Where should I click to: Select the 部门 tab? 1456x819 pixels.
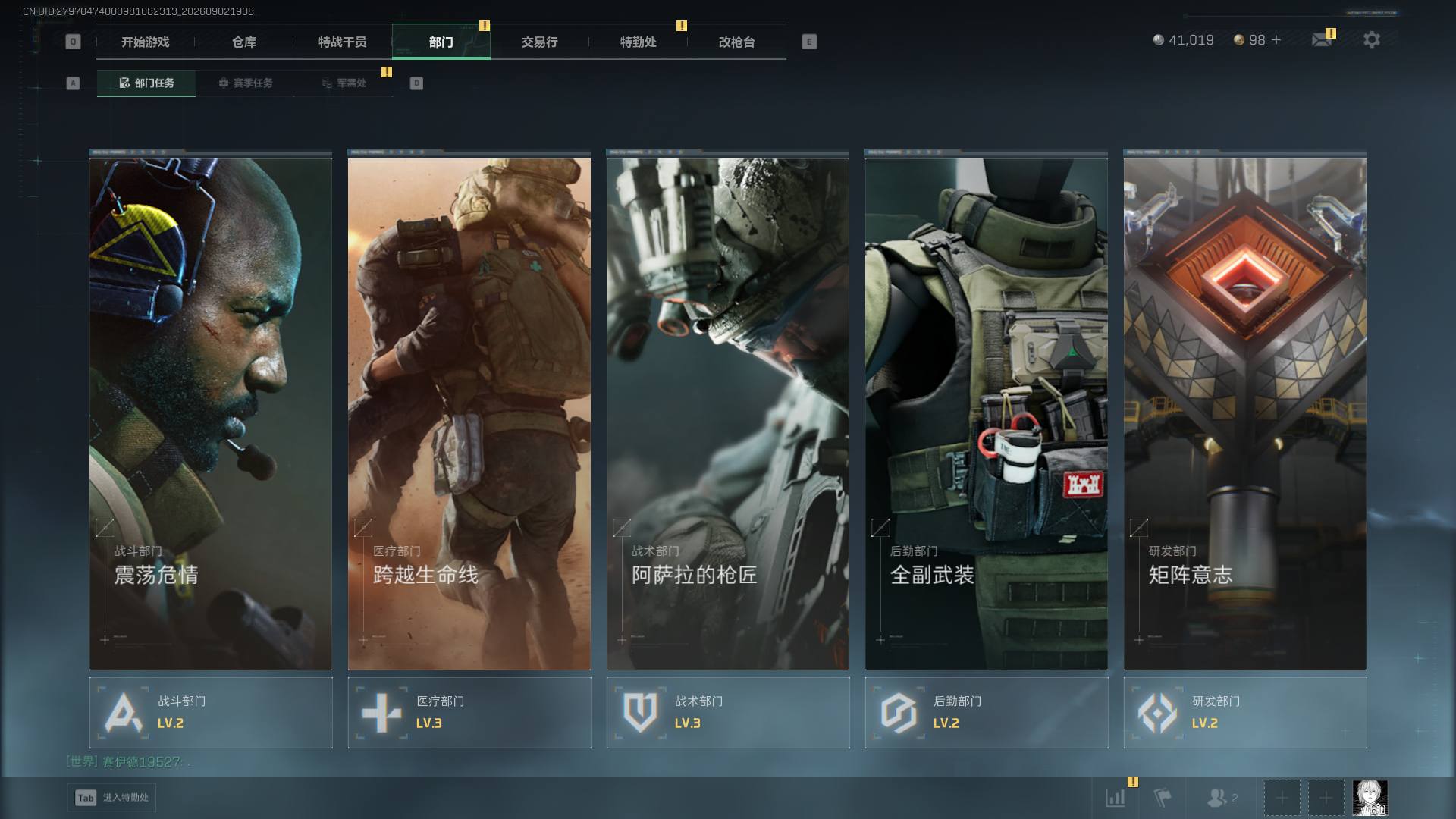tap(441, 42)
